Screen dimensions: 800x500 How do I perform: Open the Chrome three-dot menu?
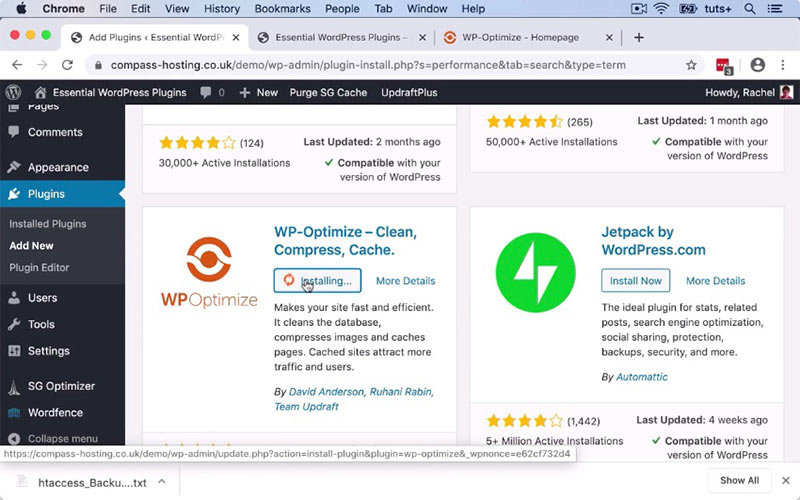[x=783, y=65]
